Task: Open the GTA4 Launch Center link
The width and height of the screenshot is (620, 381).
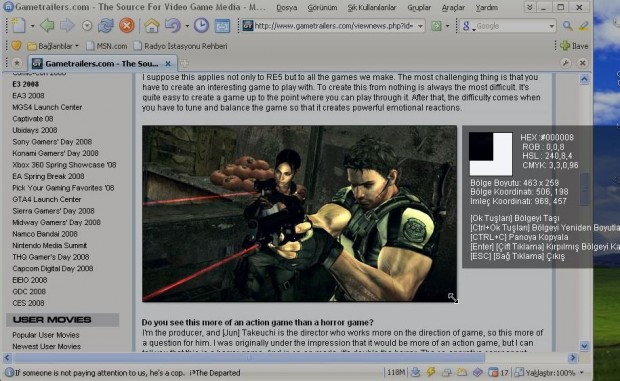Action: click(47, 200)
